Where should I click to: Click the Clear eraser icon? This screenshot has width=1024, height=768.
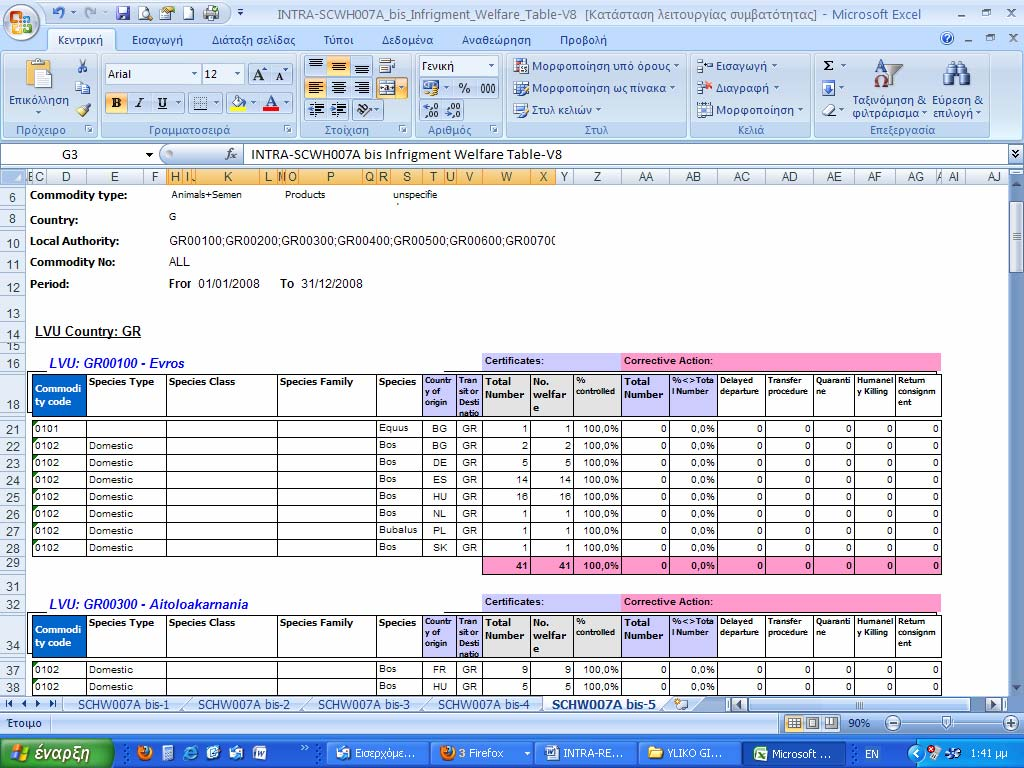(828, 110)
